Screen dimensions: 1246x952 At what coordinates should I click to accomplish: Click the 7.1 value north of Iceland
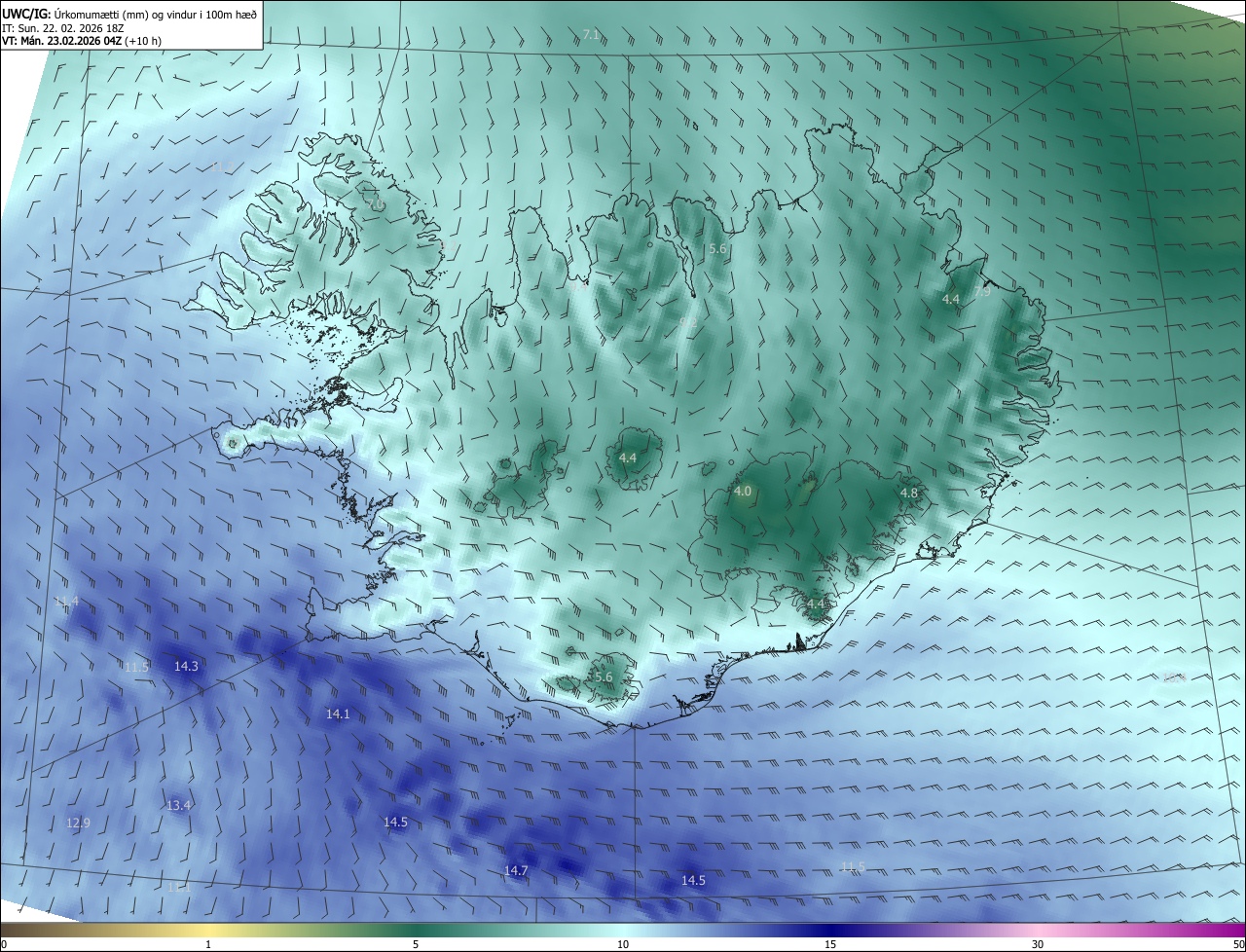pyautogui.click(x=591, y=35)
